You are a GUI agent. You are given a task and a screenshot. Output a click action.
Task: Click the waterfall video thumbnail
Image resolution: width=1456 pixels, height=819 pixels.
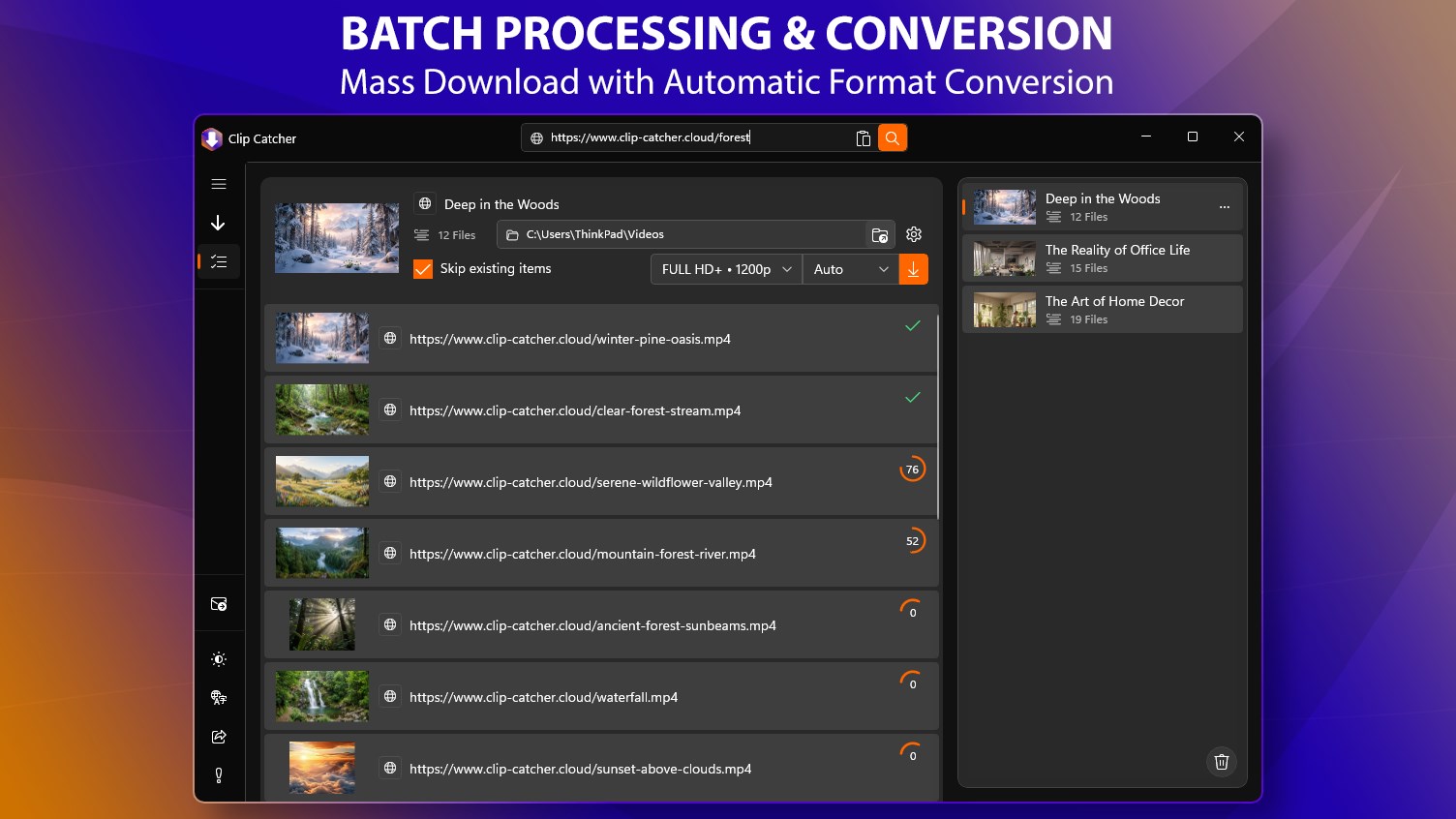coord(322,696)
